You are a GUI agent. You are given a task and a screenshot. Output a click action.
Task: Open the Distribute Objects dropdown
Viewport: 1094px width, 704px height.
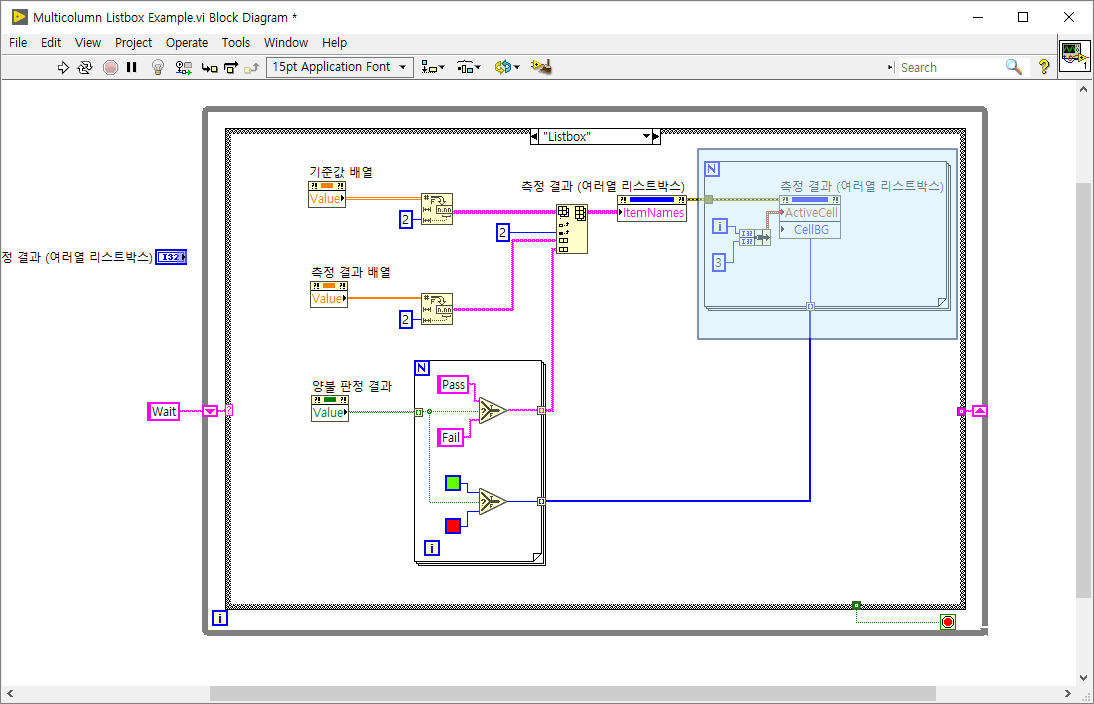pos(469,68)
